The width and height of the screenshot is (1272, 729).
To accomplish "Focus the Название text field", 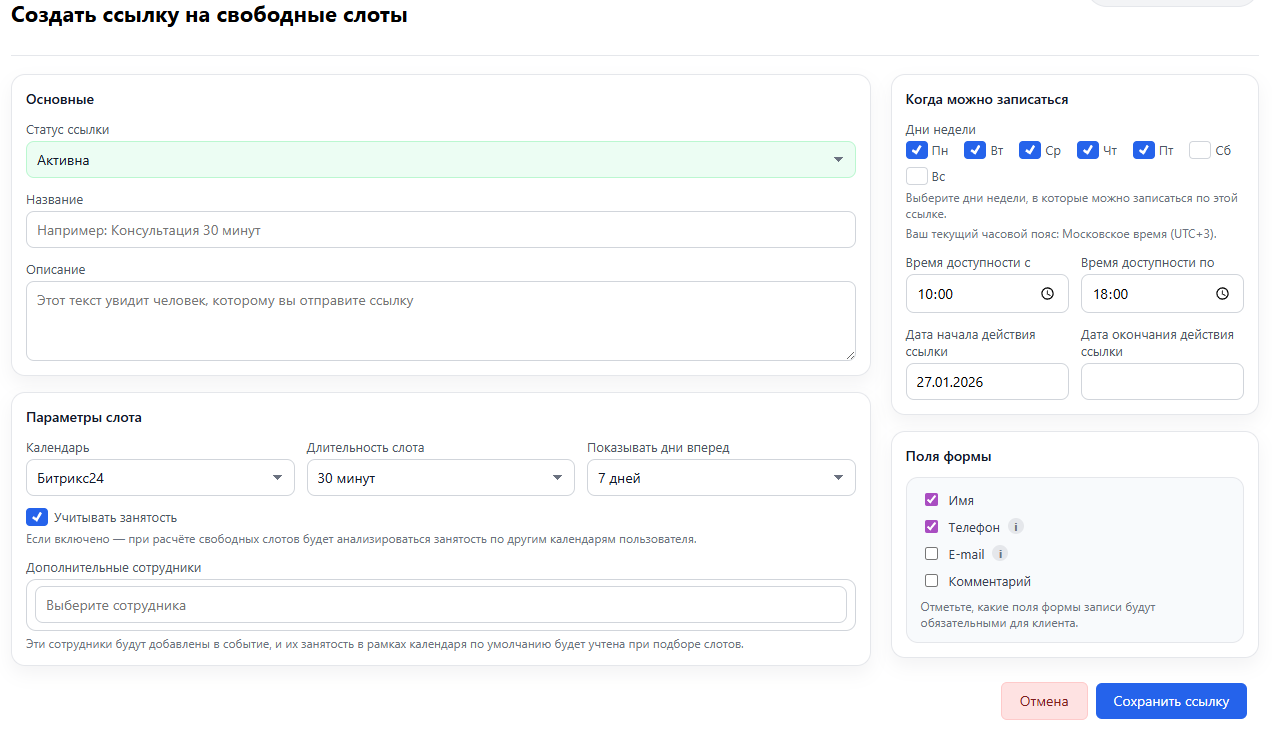I will click(440, 230).
